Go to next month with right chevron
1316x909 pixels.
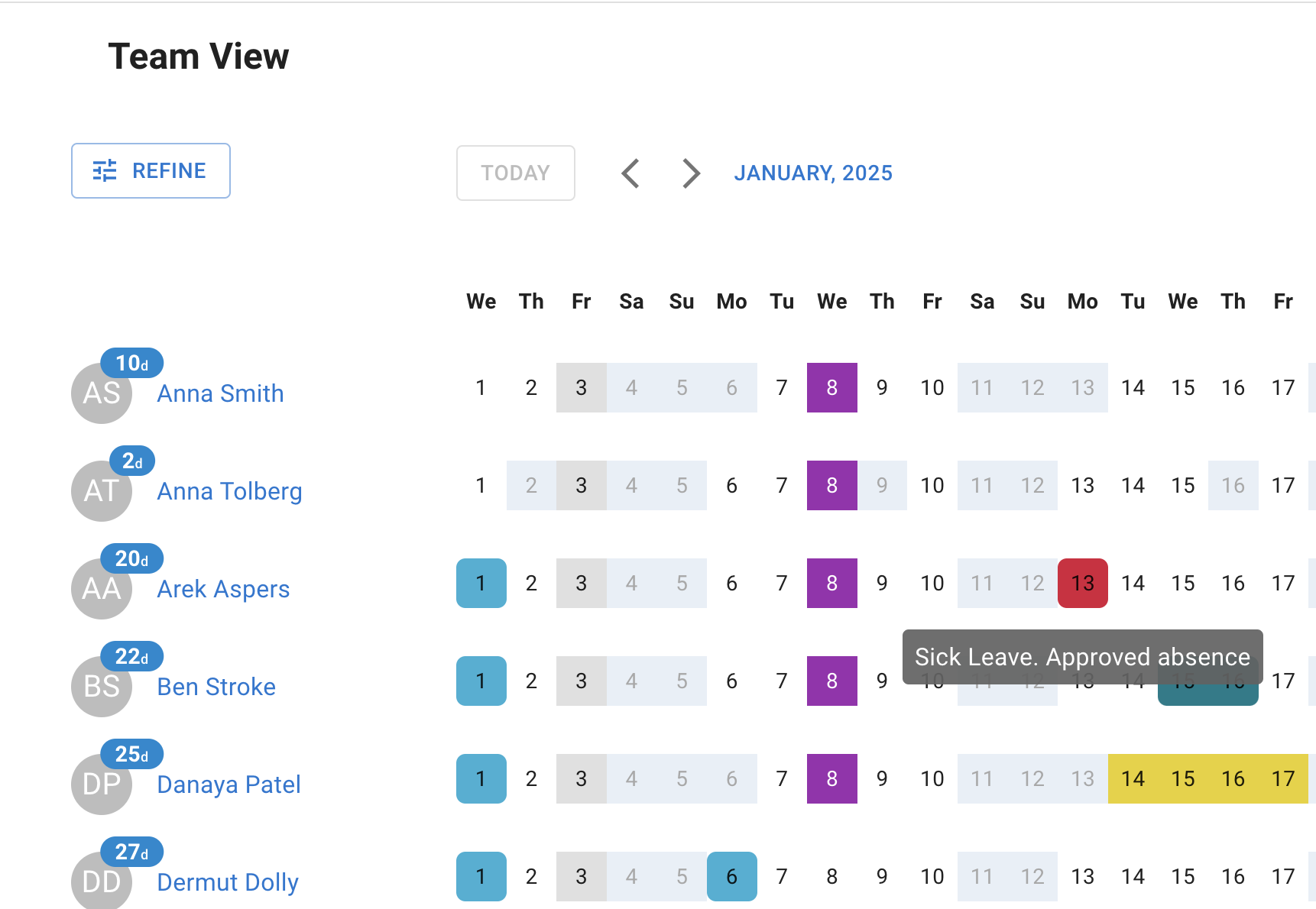point(690,173)
